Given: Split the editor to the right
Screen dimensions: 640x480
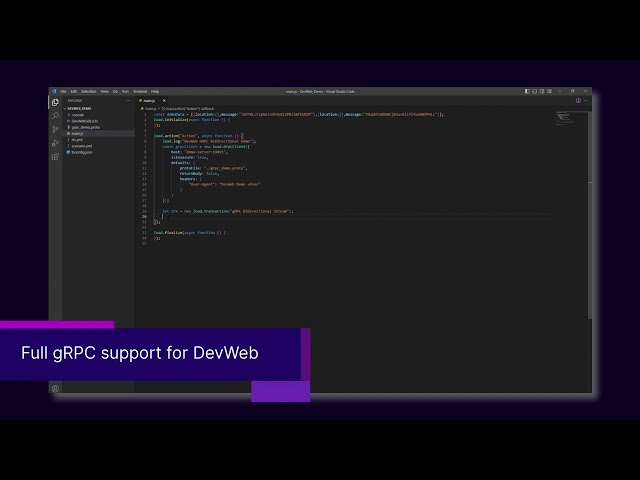Looking at the screenshot, I should pyautogui.click(x=578, y=100).
